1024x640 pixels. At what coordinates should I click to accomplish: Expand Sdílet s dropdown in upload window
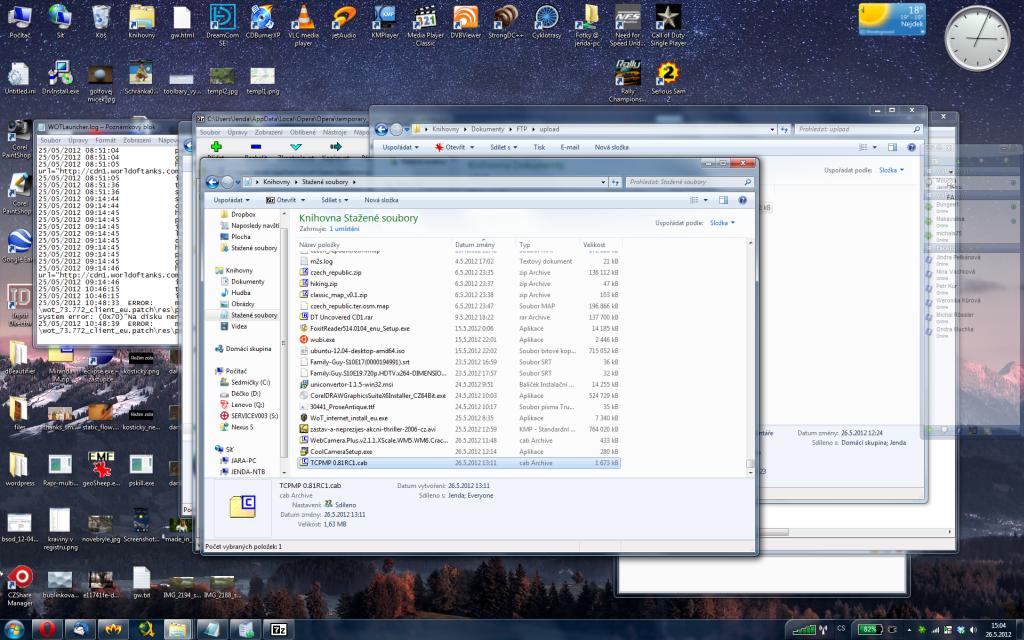[x=504, y=148]
